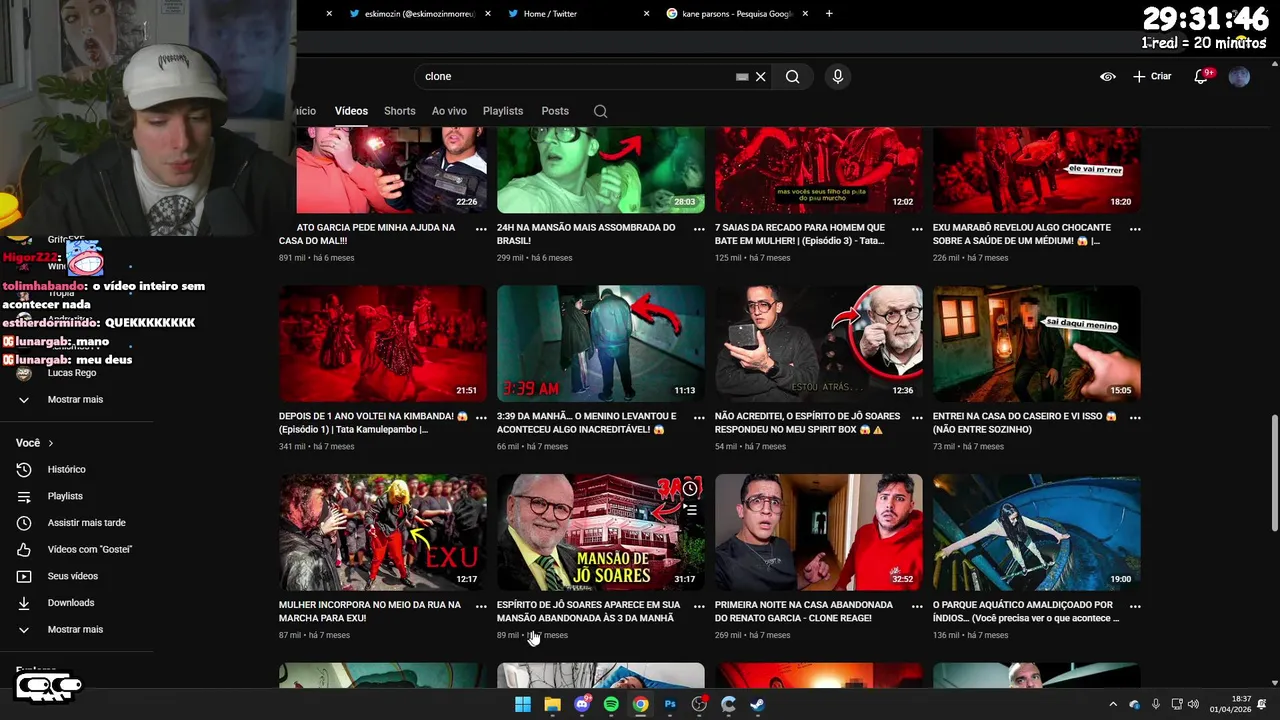The height and width of the screenshot is (720, 1280).
Task: Open Discord from the taskbar
Action: (x=582, y=704)
